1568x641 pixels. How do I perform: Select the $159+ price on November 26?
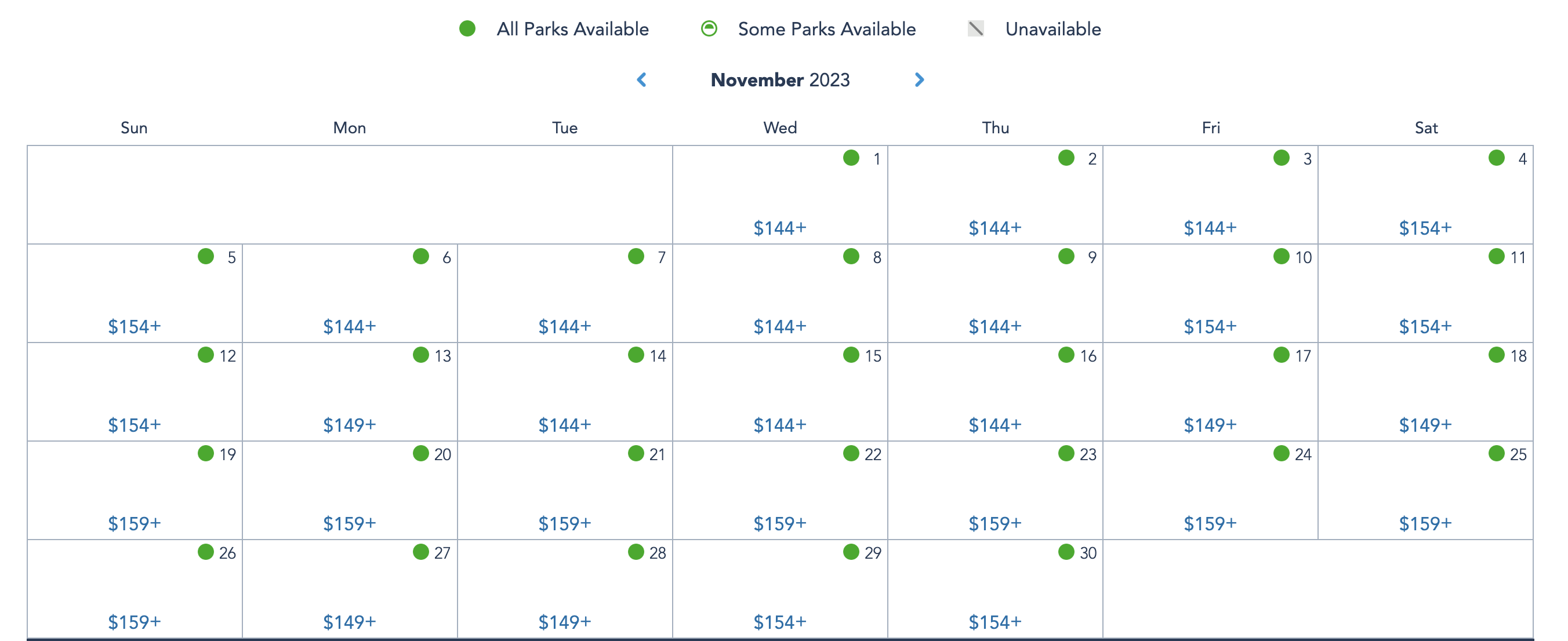click(134, 622)
